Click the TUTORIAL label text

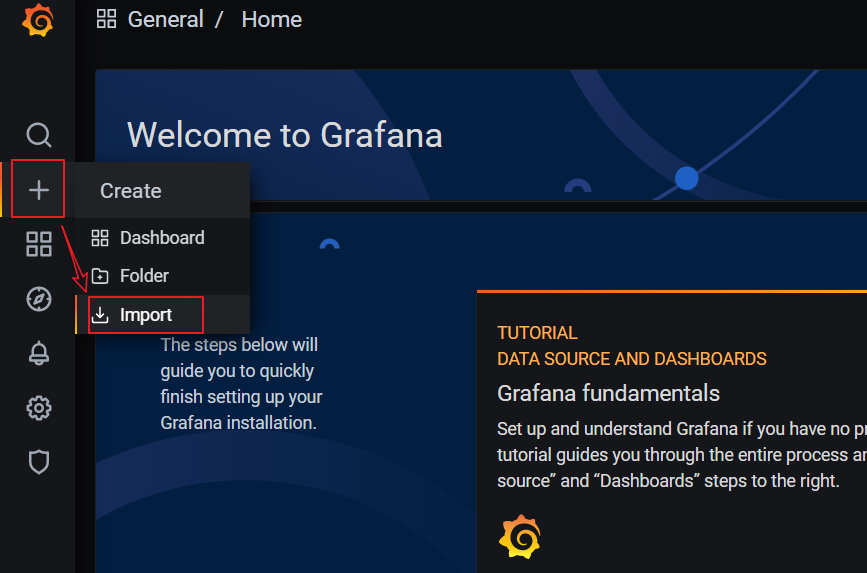point(537,332)
